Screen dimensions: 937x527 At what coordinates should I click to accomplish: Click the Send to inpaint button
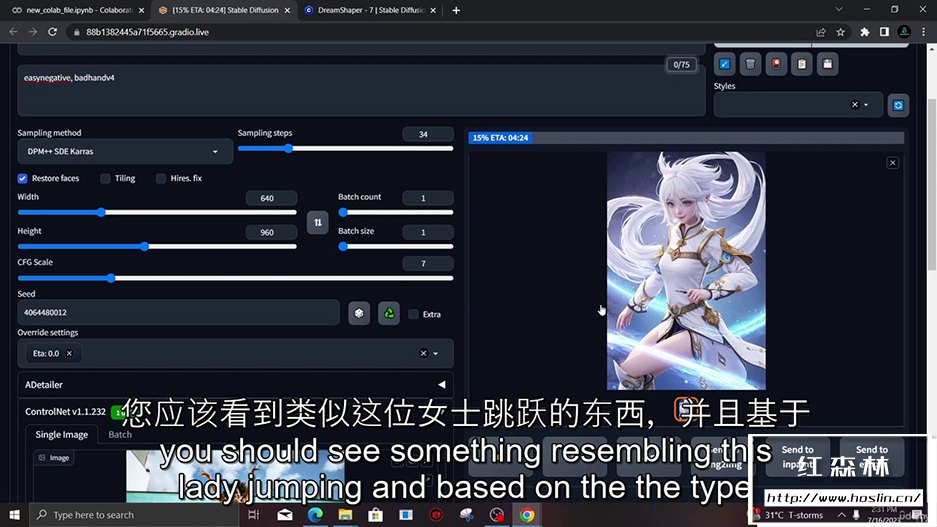coord(797,456)
